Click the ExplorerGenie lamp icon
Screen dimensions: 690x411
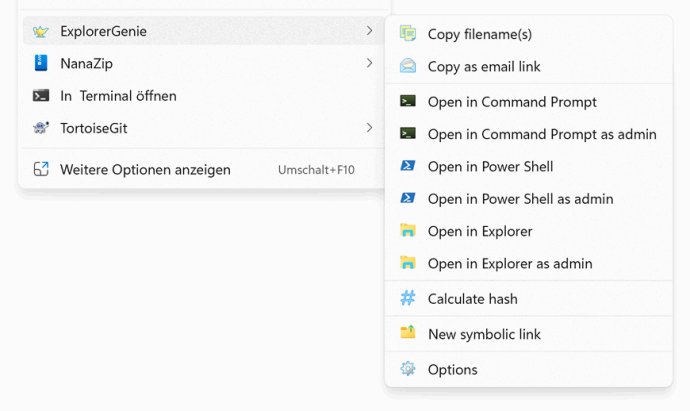point(40,31)
